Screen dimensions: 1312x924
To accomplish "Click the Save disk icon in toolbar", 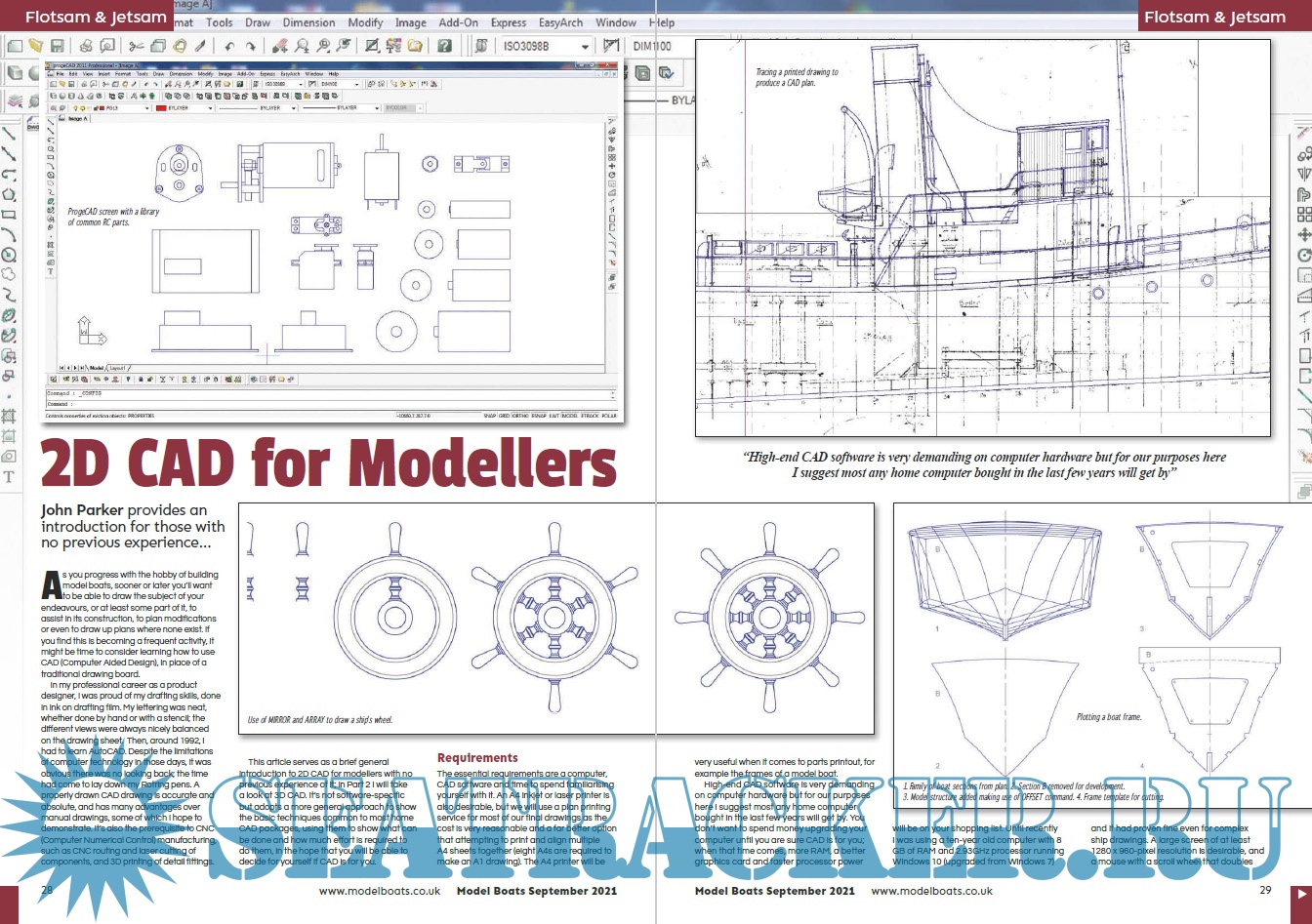I will [x=58, y=46].
